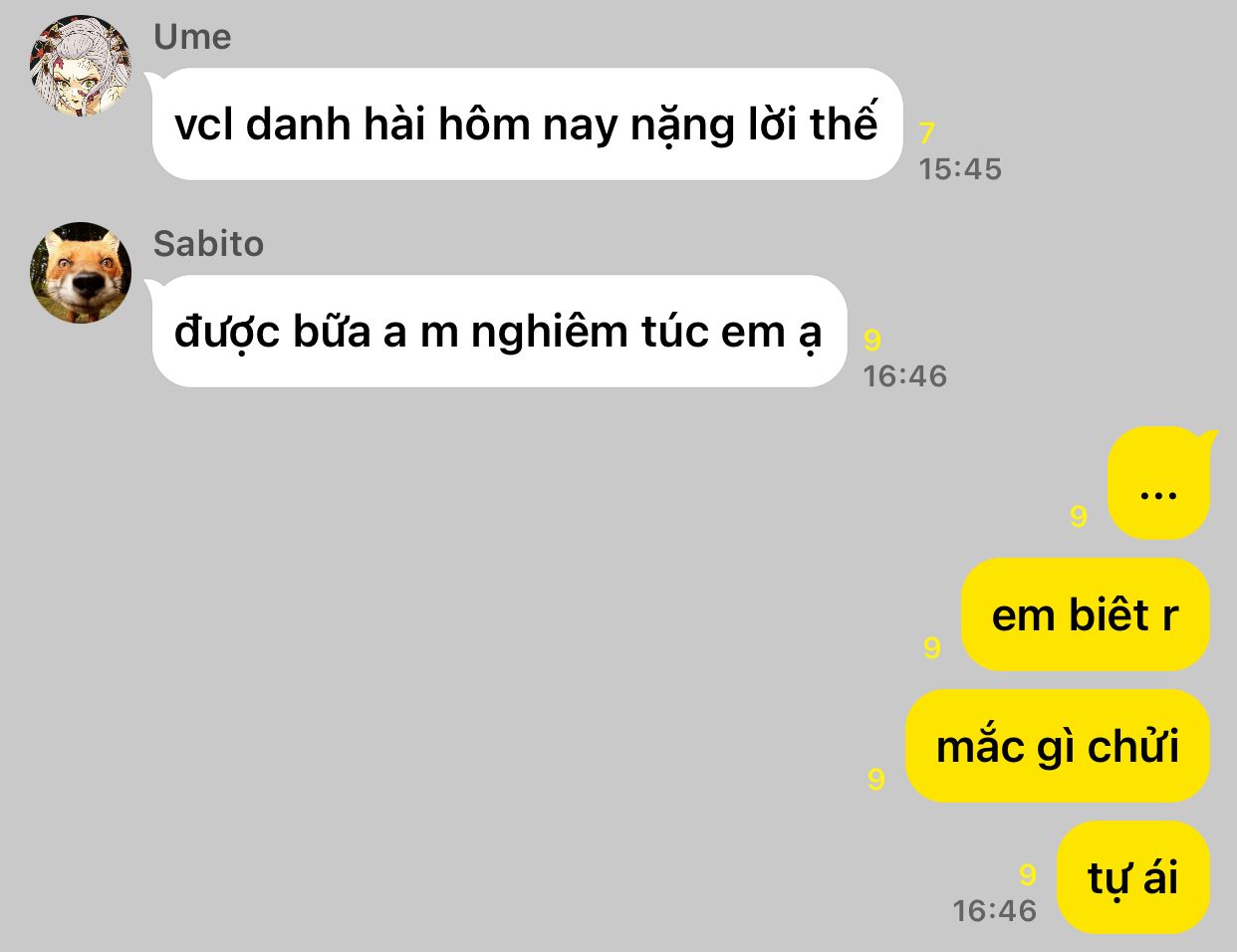
Task: View read count 7 beside Ume's message
Action: pyautogui.click(x=927, y=132)
